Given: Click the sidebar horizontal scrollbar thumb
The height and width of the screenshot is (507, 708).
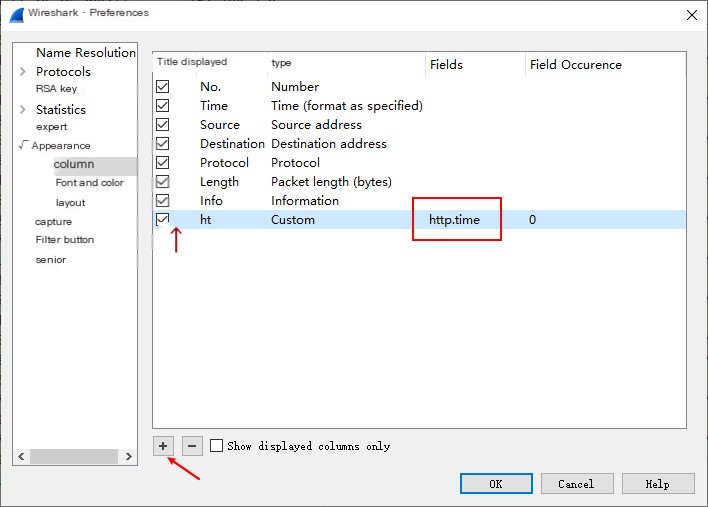Looking at the screenshot, I should coord(74,456).
